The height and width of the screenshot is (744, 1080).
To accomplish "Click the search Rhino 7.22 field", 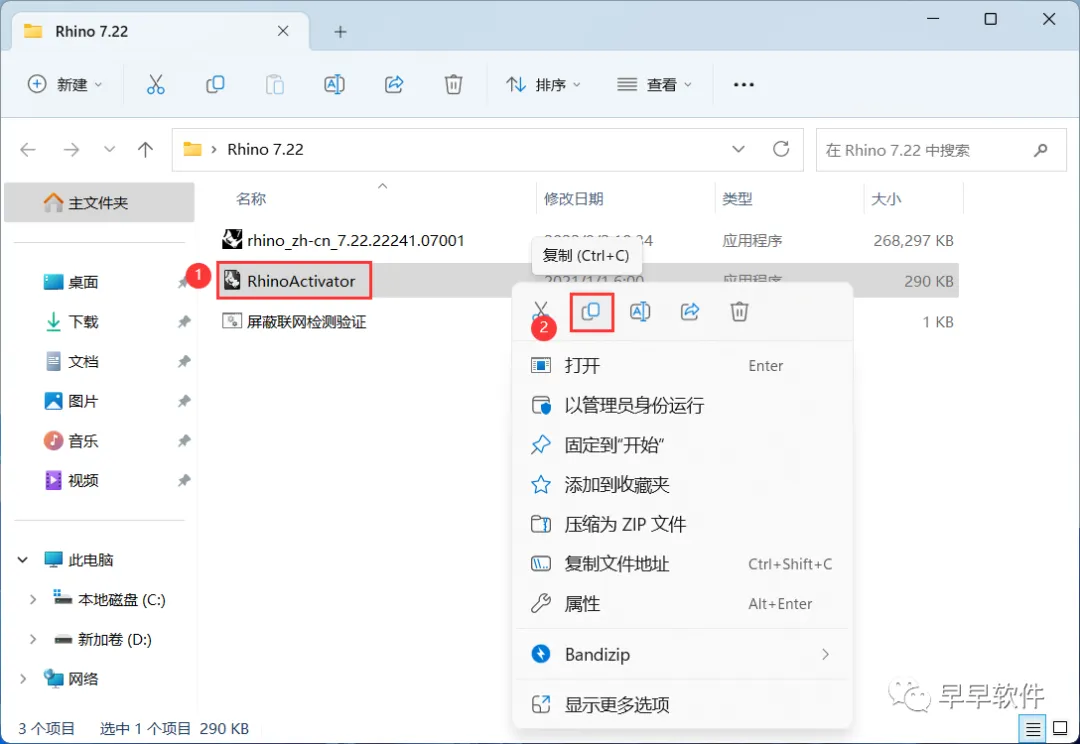I will [x=941, y=149].
